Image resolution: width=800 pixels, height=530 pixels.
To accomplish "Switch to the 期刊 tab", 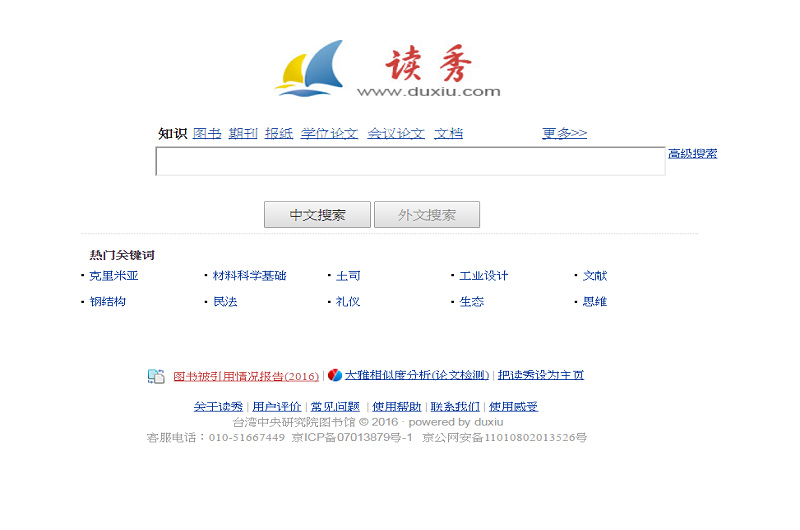I will coord(243,134).
